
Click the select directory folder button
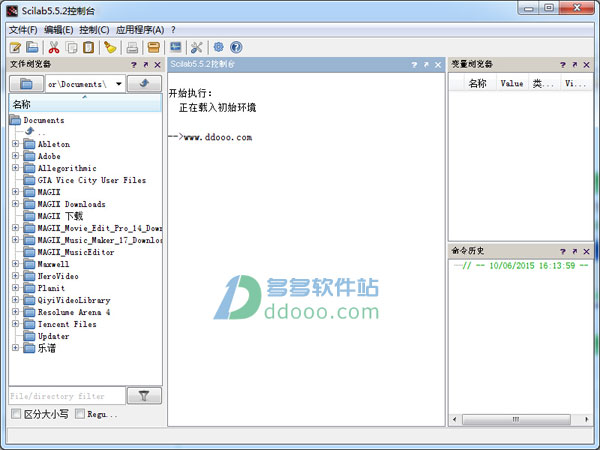[x=26, y=83]
